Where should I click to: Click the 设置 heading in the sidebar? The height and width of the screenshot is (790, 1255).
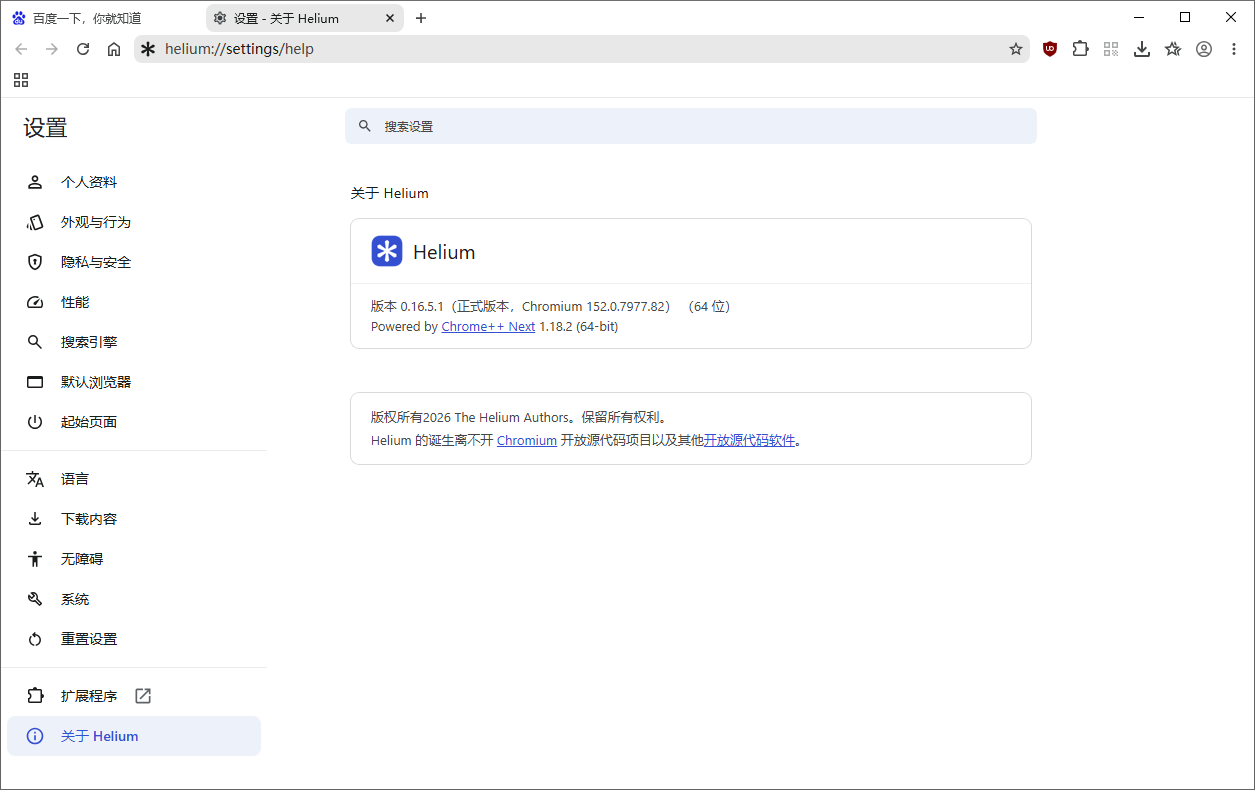pyautogui.click(x=45, y=128)
